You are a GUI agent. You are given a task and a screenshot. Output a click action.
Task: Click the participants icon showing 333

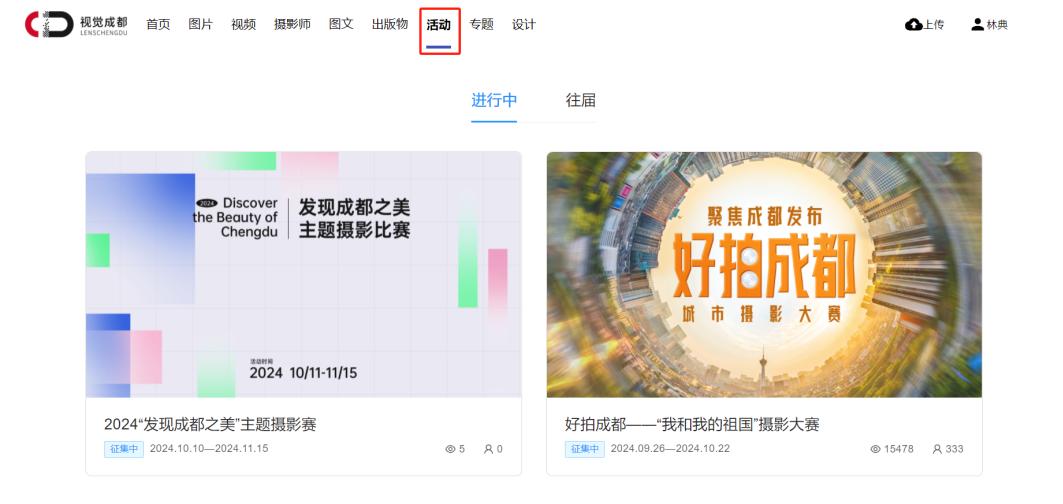pos(937,449)
